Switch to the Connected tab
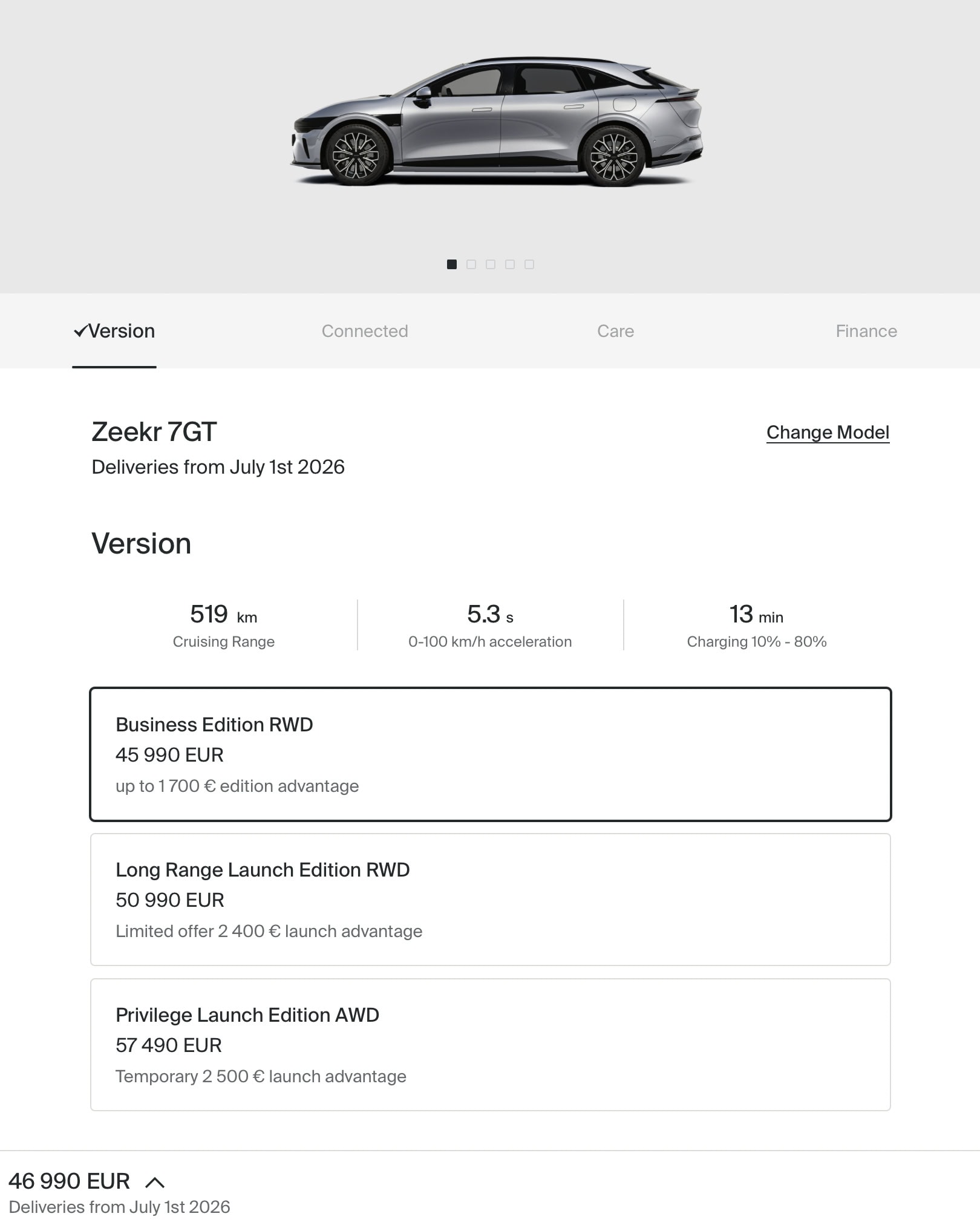Image resolution: width=980 pixels, height=1225 pixels. pyautogui.click(x=364, y=331)
